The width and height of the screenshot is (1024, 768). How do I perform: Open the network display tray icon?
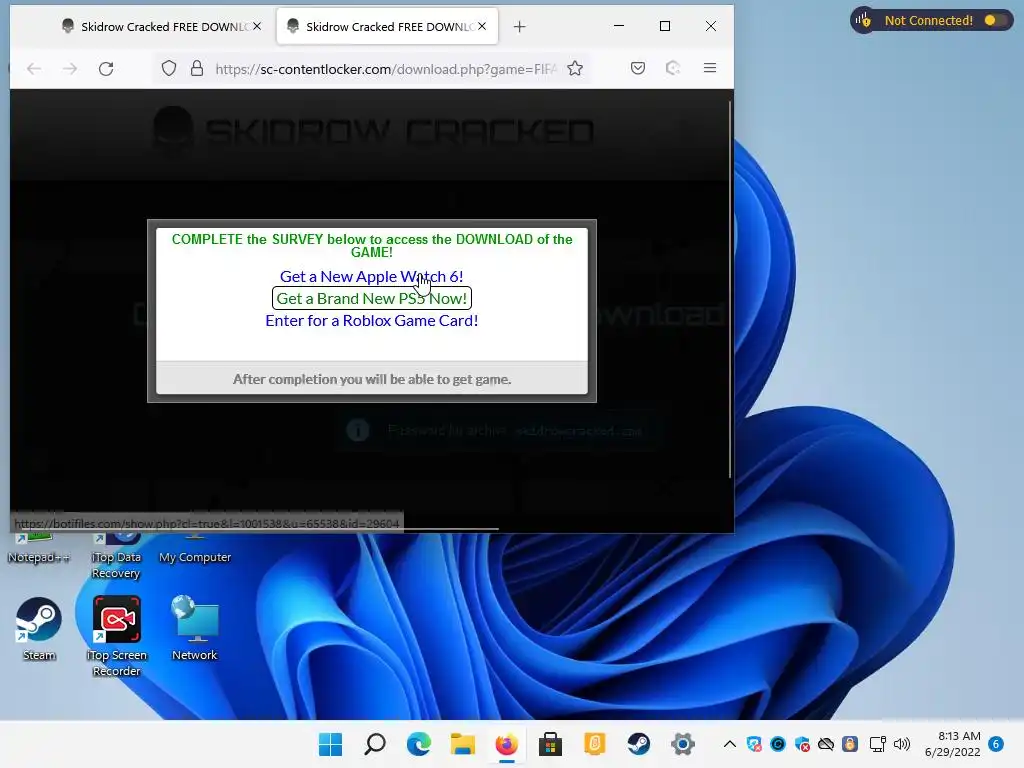[878, 744]
